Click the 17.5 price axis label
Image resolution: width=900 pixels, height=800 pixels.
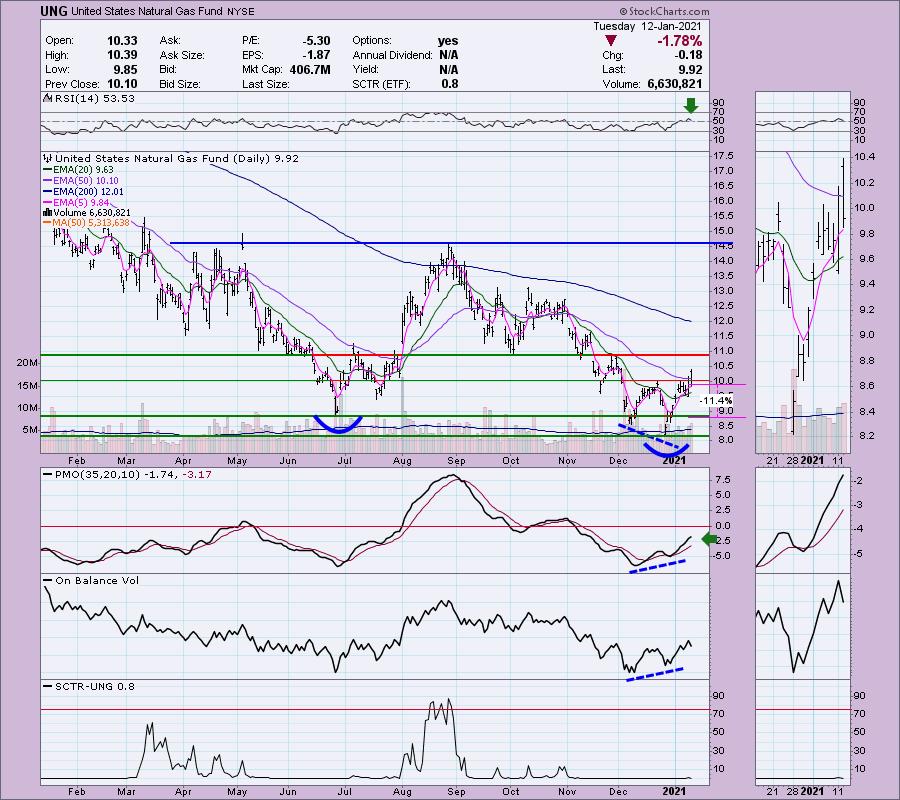click(x=723, y=156)
